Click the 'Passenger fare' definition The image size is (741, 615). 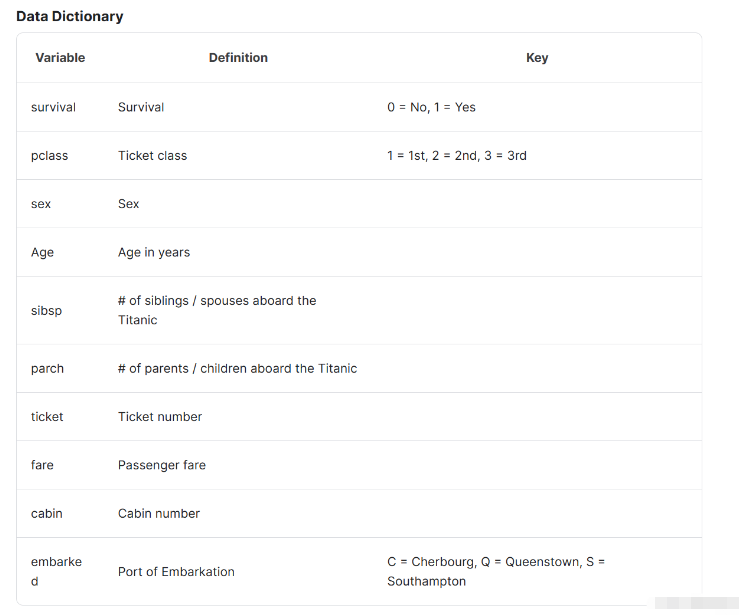click(162, 465)
